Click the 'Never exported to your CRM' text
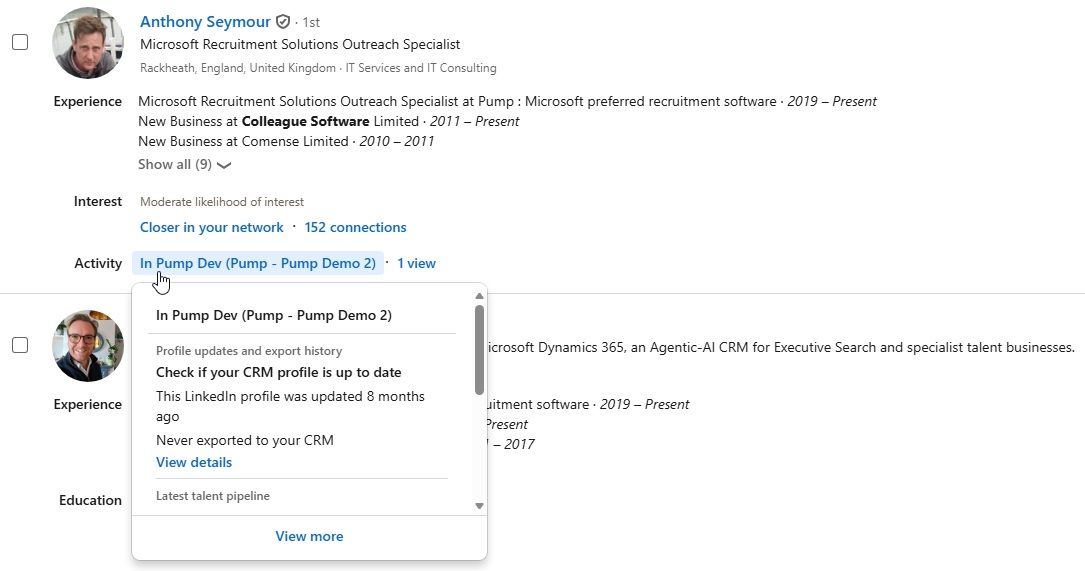This screenshot has width=1085, height=571. (244, 440)
